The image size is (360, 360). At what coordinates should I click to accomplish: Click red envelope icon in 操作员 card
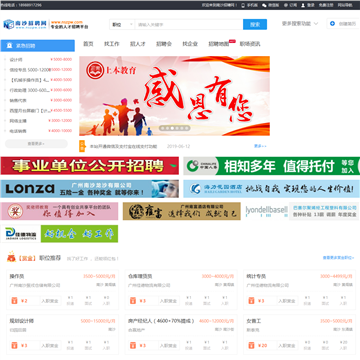click(x=14, y=301)
